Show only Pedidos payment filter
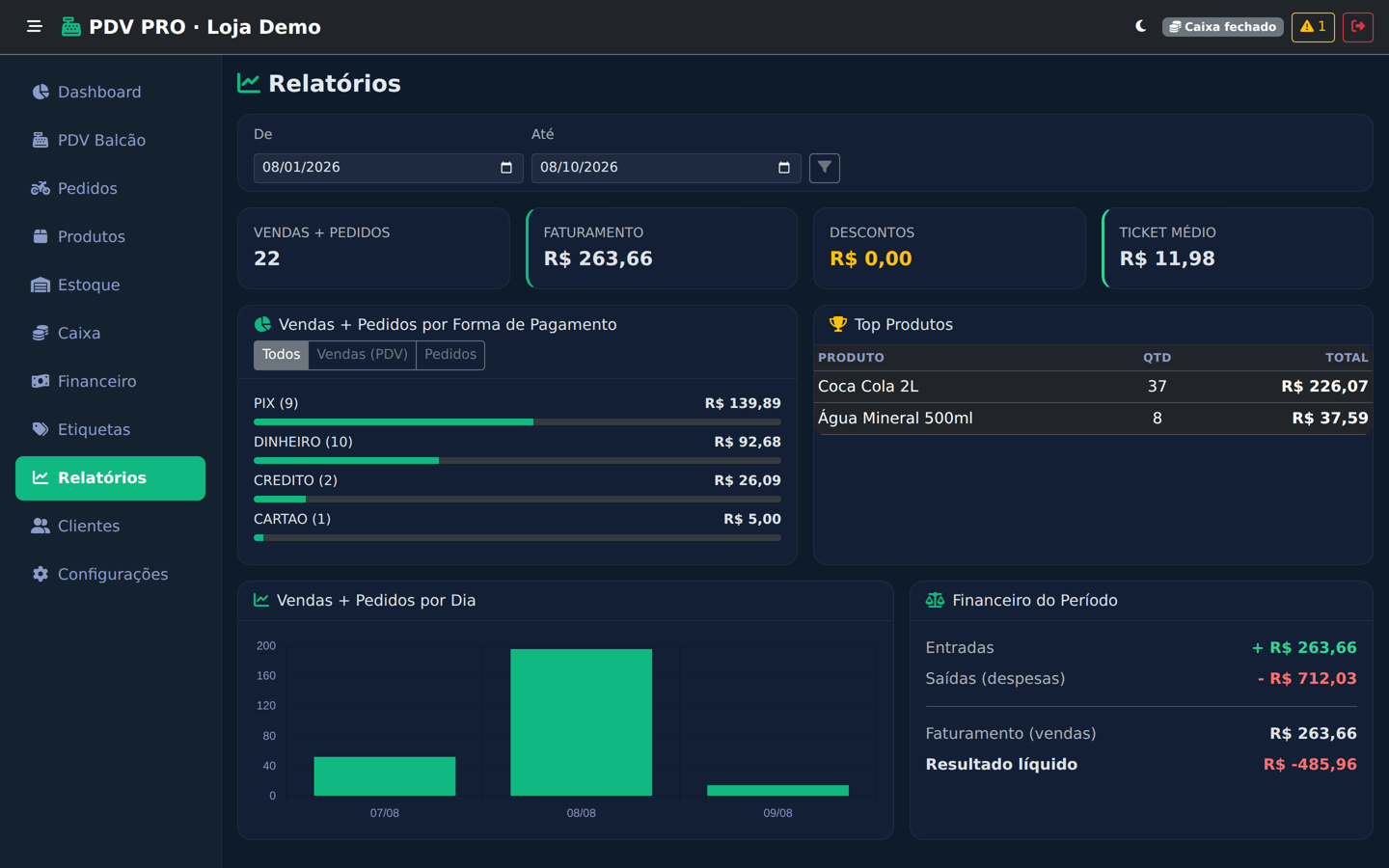The image size is (1389, 868). coord(450,355)
